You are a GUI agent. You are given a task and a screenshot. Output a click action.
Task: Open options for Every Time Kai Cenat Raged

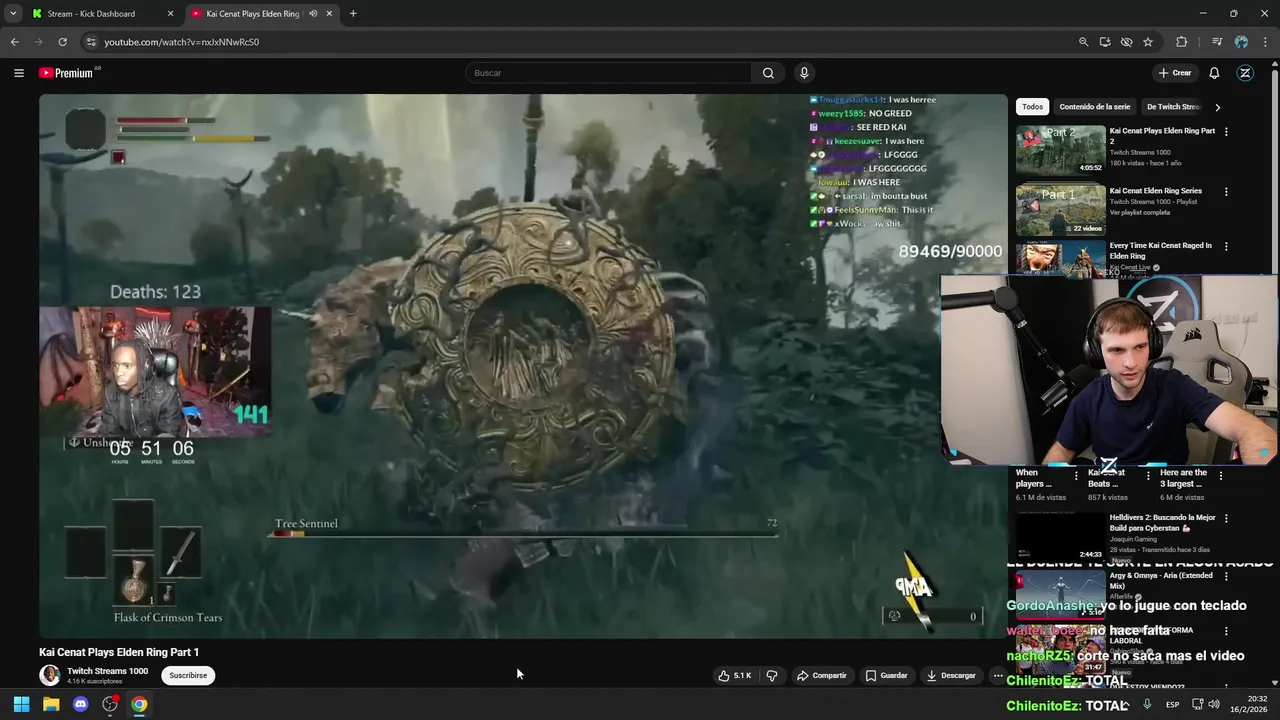(1226, 246)
